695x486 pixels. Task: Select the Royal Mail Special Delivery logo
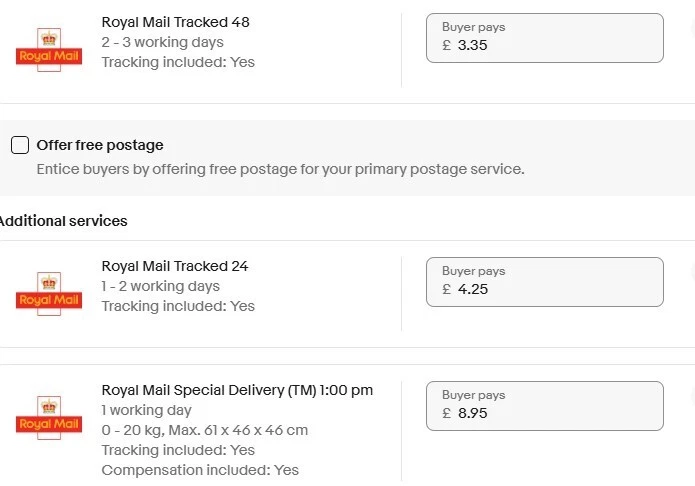(x=49, y=418)
